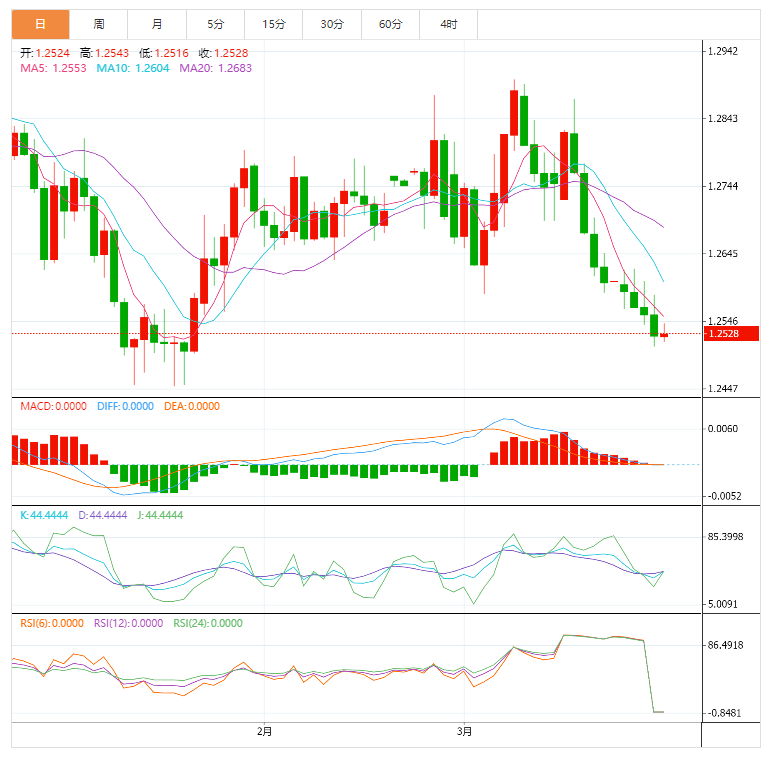The image size is (772, 762).
Task: Click the last small red candlestick
Action: pos(664,335)
